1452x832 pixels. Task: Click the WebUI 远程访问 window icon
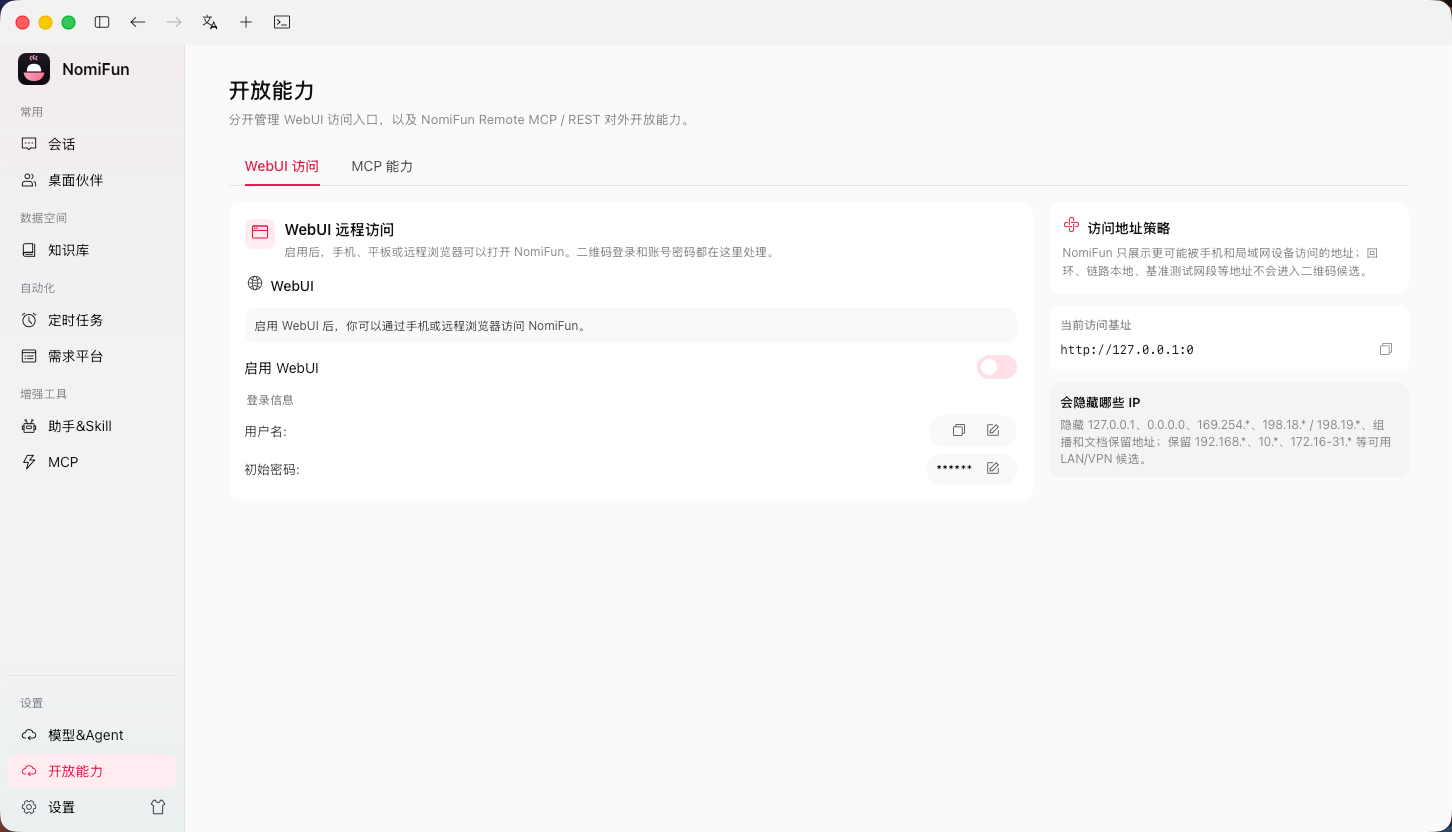tap(260, 233)
